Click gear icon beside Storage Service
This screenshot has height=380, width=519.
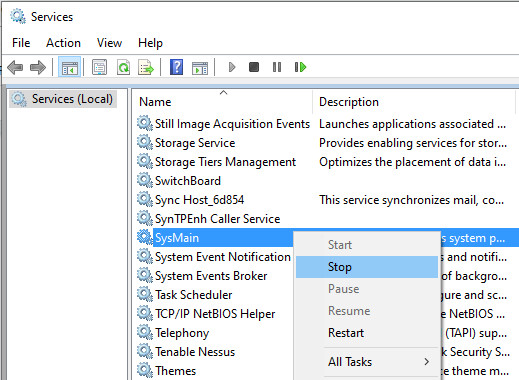145,143
